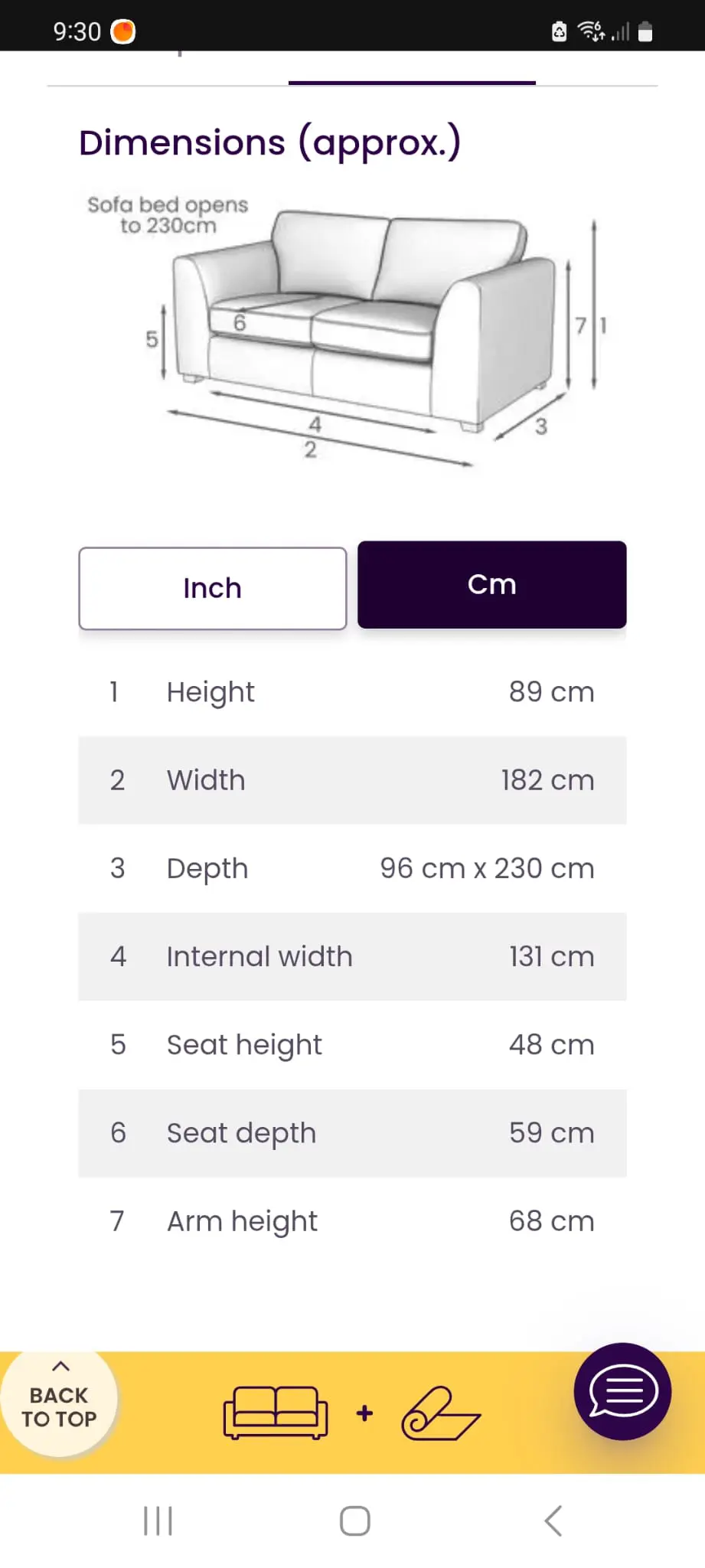Open the live chat bubble icon
The width and height of the screenshot is (705, 1568).
click(x=622, y=1391)
